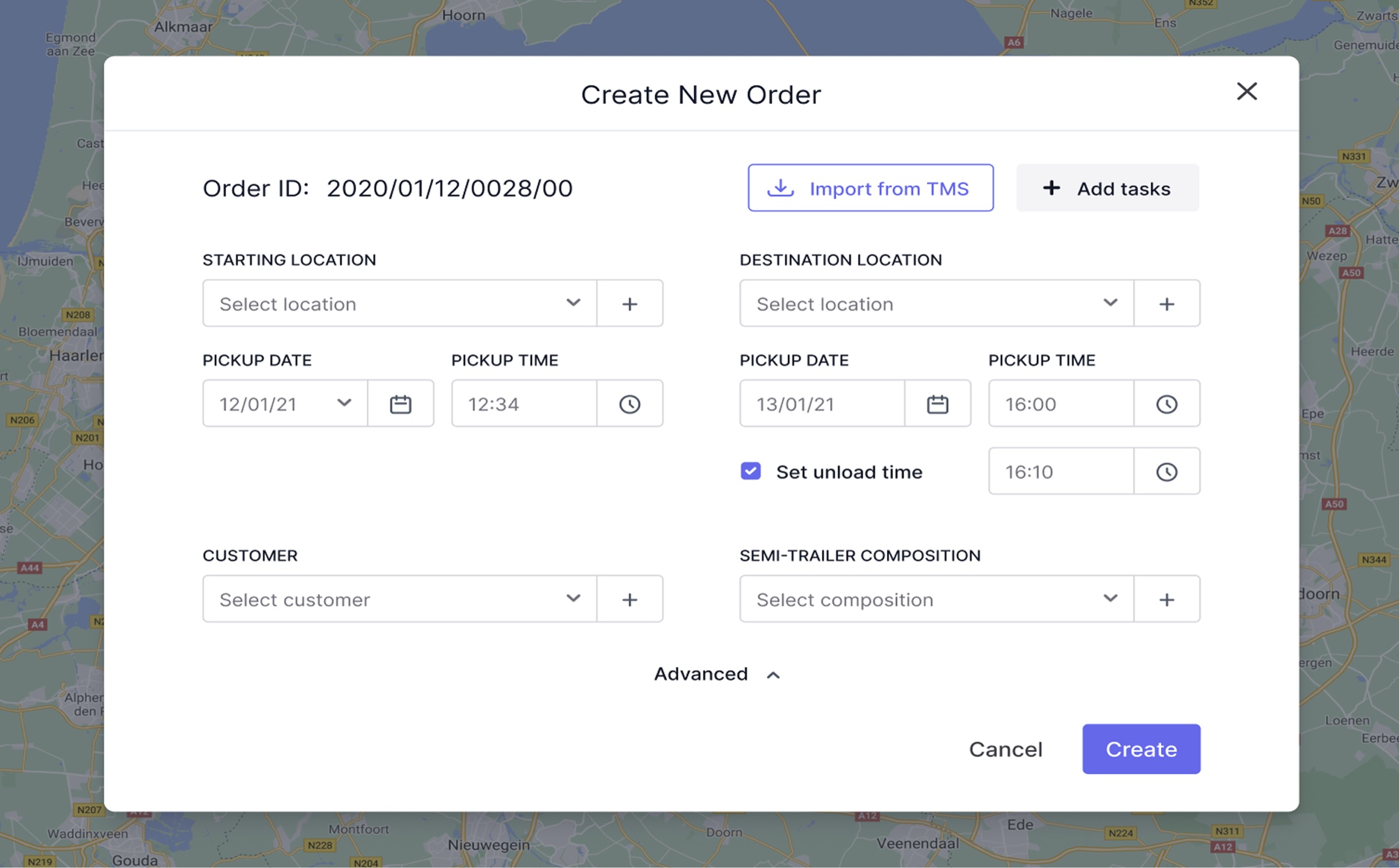Click the clock icon beside the 16:00 pickup time
The height and width of the screenshot is (868, 1399).
tap(1167, 403)
